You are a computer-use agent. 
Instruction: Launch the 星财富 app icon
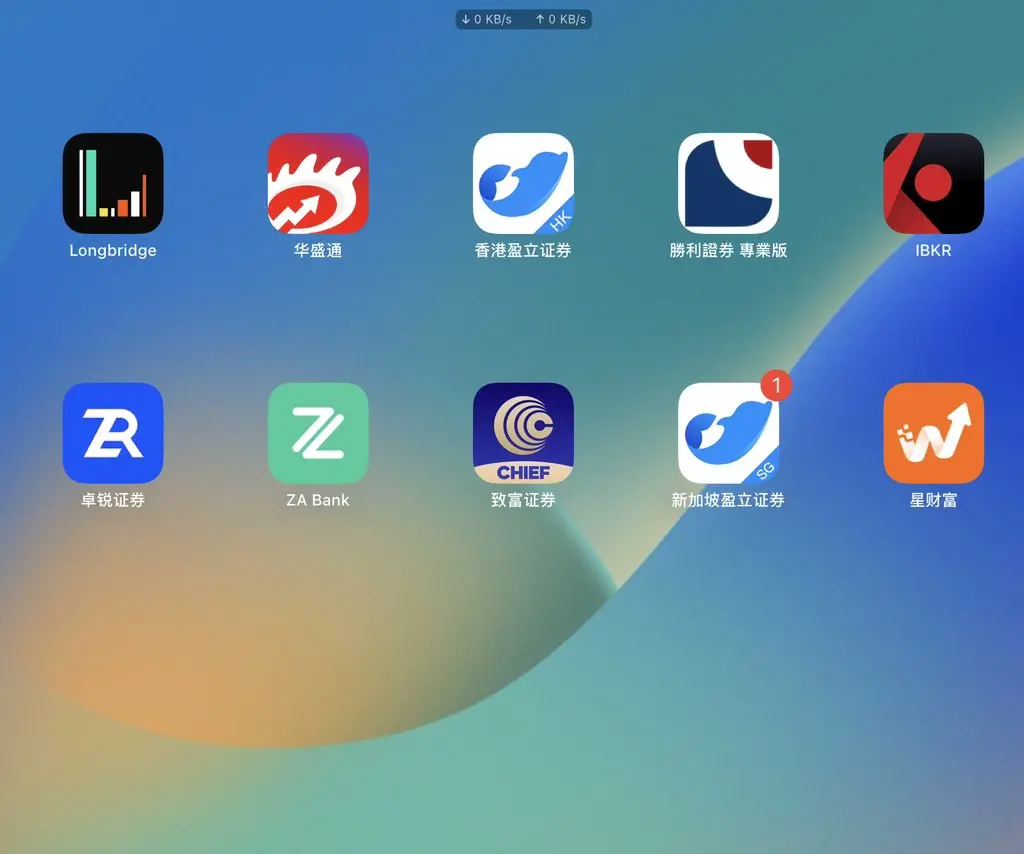pyautogui.click(x=933, y=433)
